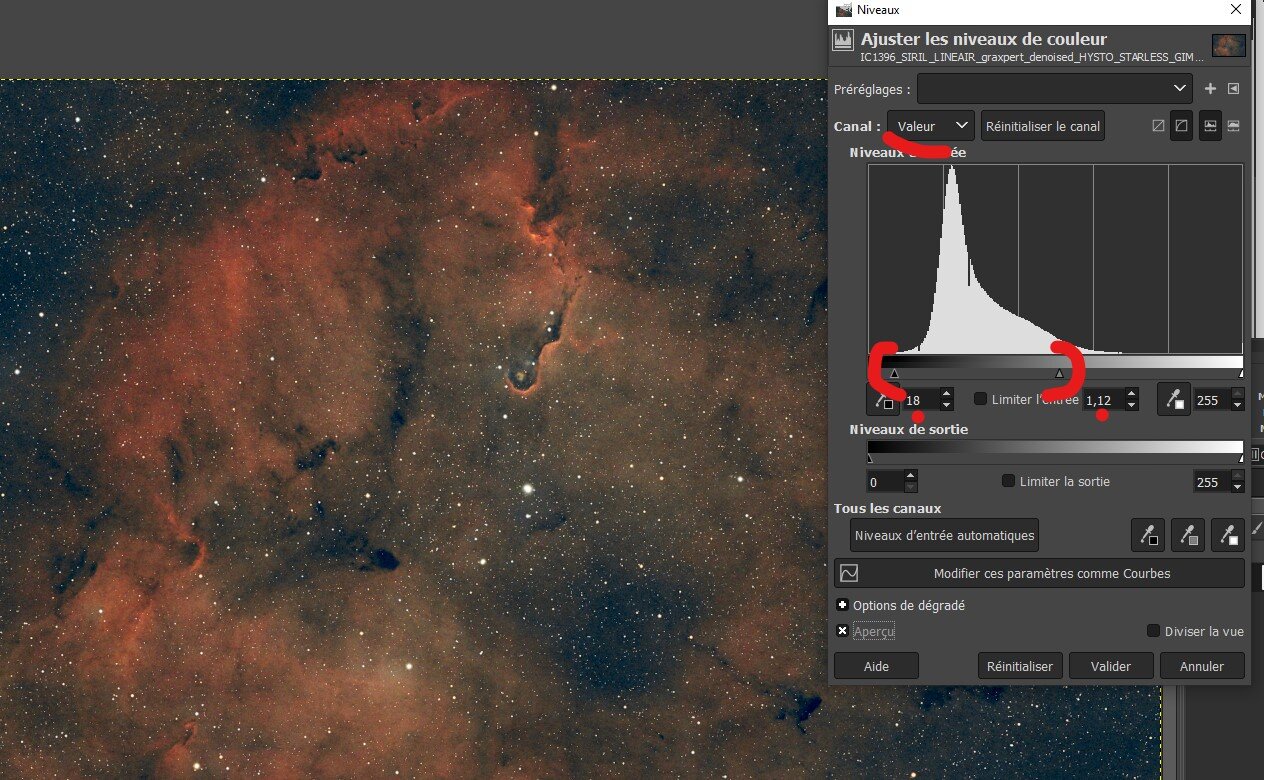Click the white input level slider triangle
Image resolution: width=1264 pixels, height=780 pixels.
tap(1240, 373)
